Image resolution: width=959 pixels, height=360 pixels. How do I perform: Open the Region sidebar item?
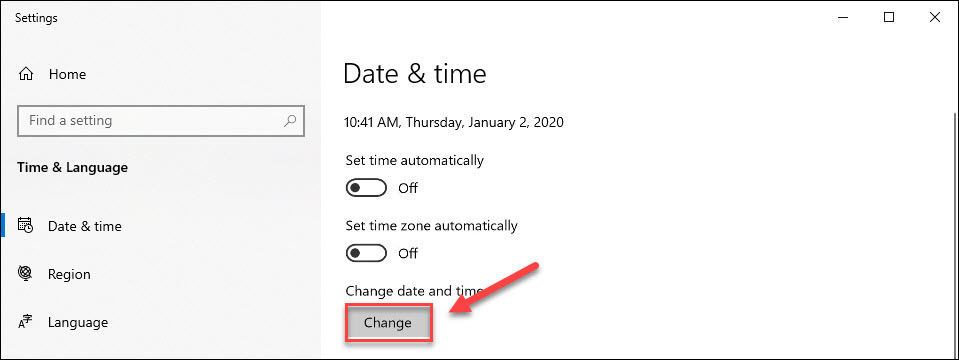69,274
